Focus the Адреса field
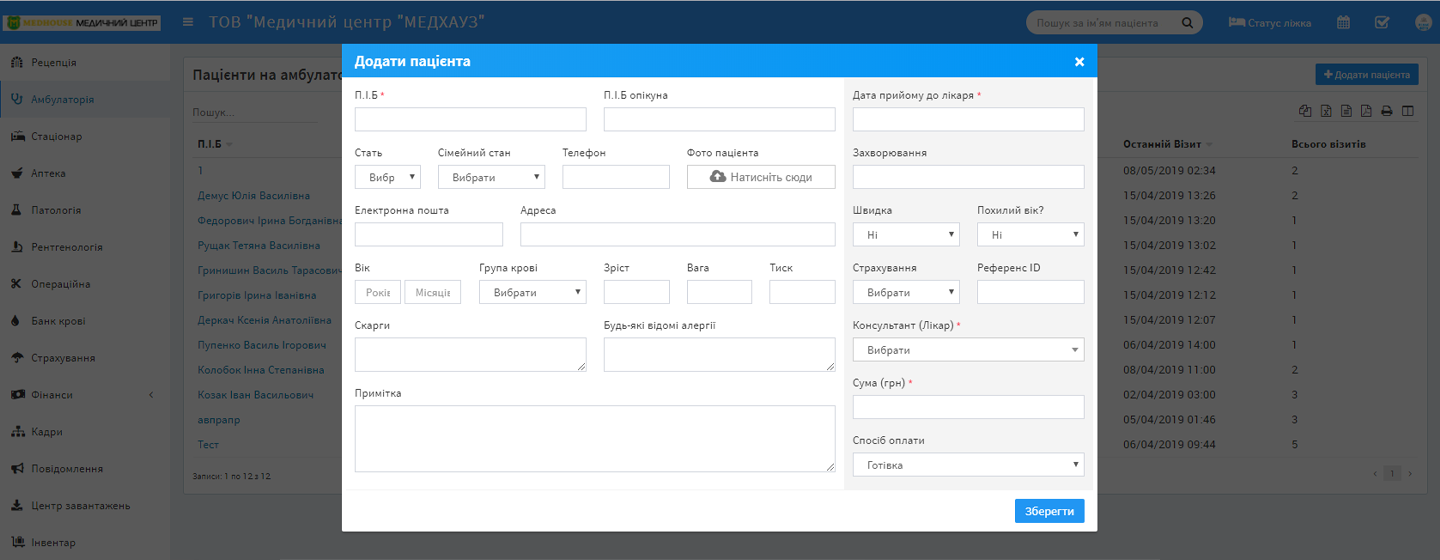The height and width of the screenshot is (560, 1440). tap(678, 234)
